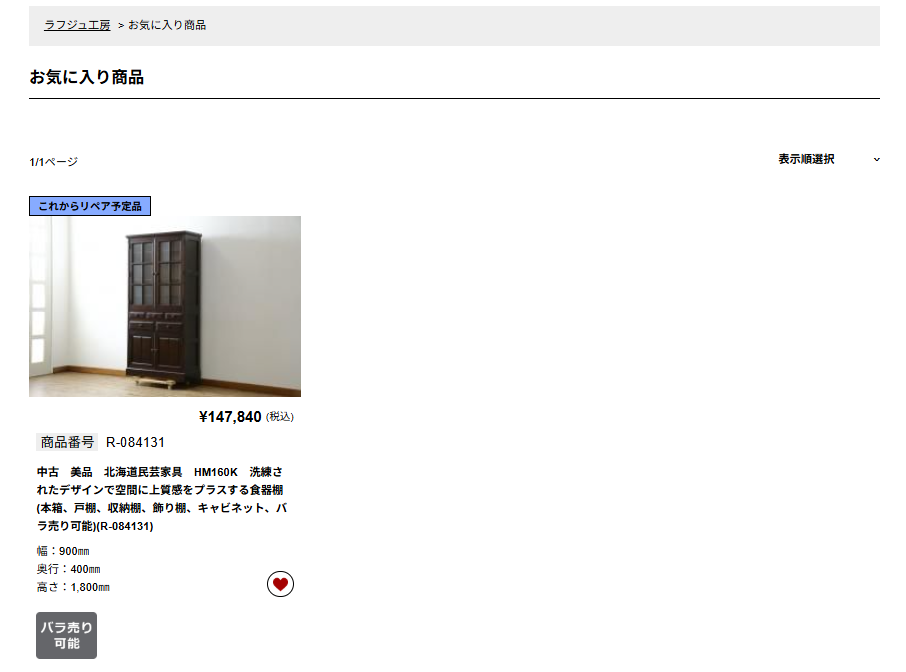Click the お気に入り商品 page heading
The height and width of the screenshot is (672, 906).
click(87, 77)
